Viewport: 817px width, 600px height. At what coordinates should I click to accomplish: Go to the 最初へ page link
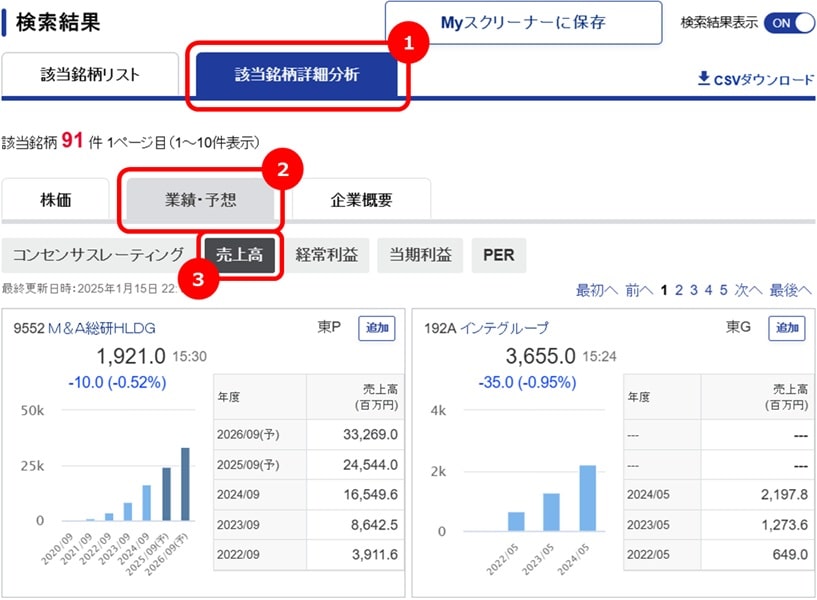pos(597,290)
